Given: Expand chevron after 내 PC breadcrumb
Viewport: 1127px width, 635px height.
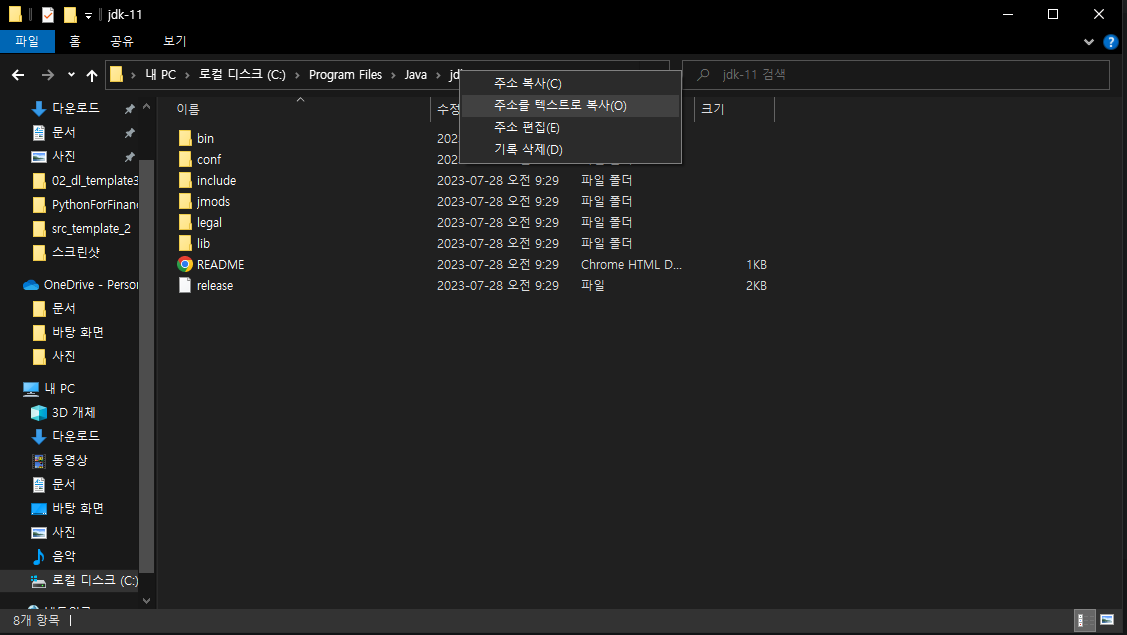Looking at the screenshot, I should pyautogui.click(x=188, y=75).
